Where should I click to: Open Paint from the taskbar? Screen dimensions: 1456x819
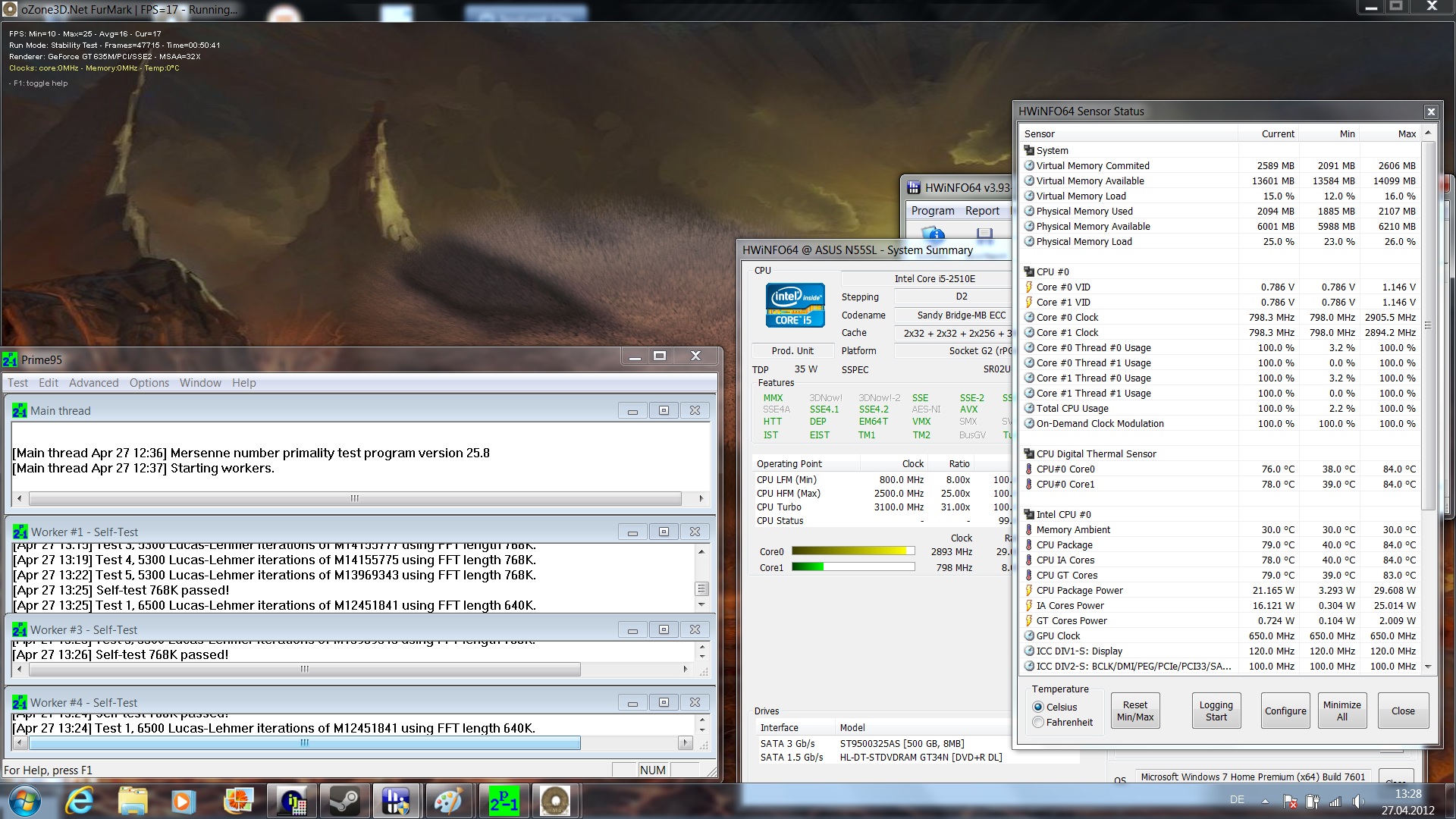click(450, 801)
